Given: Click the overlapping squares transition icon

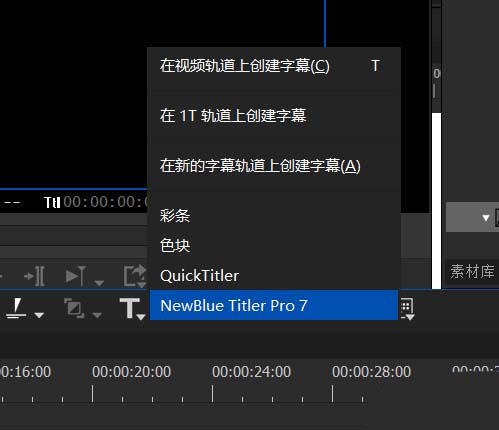Looking at the screenshot, I should [74, 308].
